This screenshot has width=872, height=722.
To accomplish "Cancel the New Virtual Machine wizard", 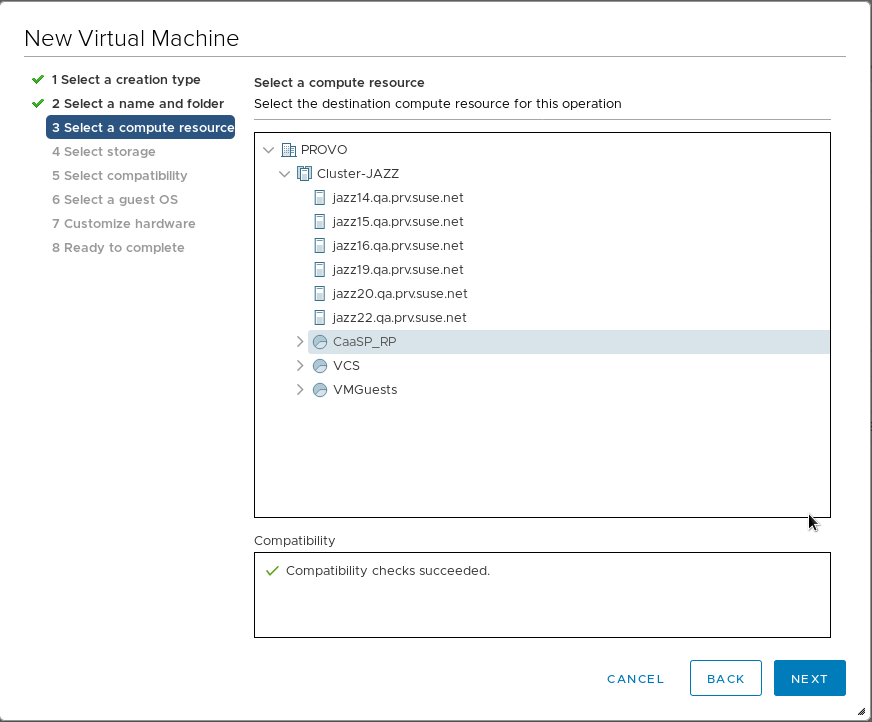I will click(635, 679).
